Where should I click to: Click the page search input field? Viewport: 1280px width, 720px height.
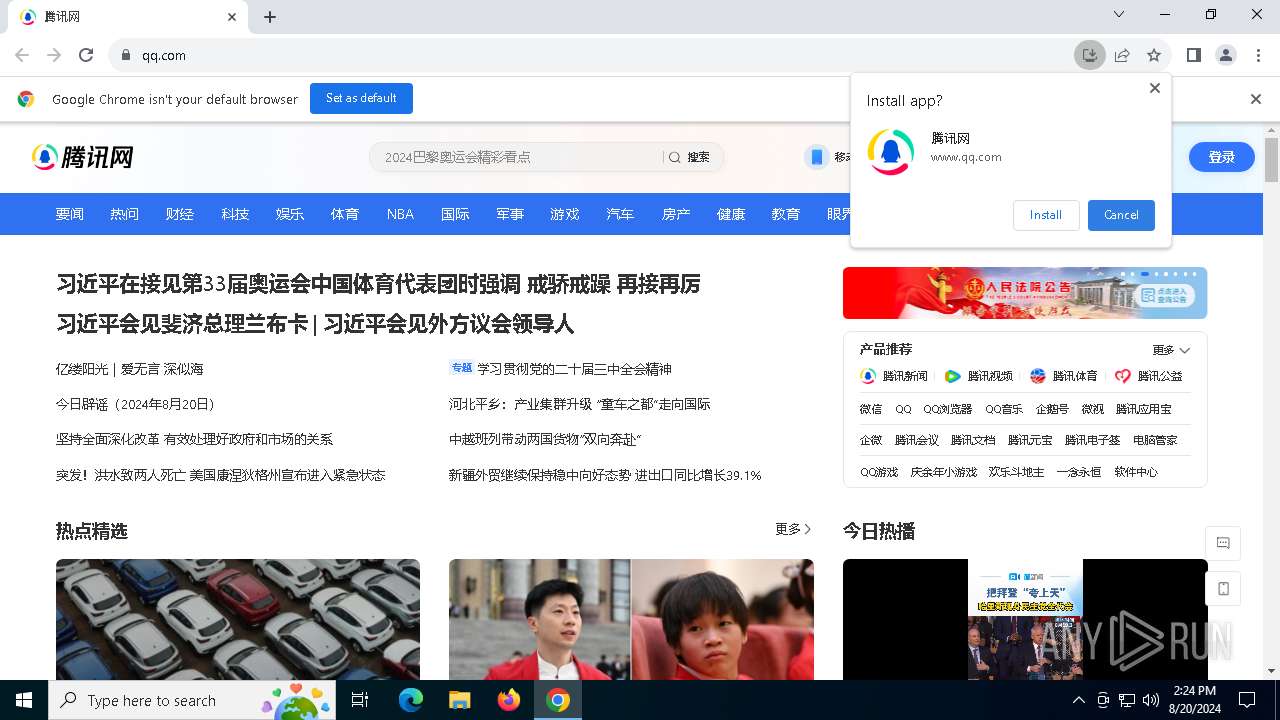517,157
